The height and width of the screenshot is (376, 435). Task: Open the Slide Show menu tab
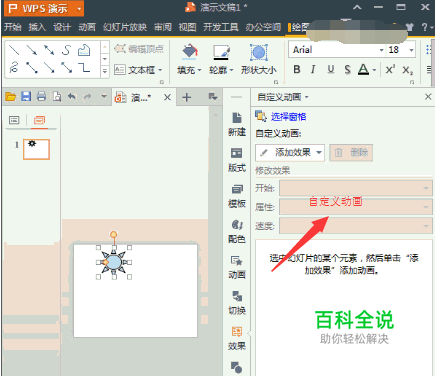point(125,27)
